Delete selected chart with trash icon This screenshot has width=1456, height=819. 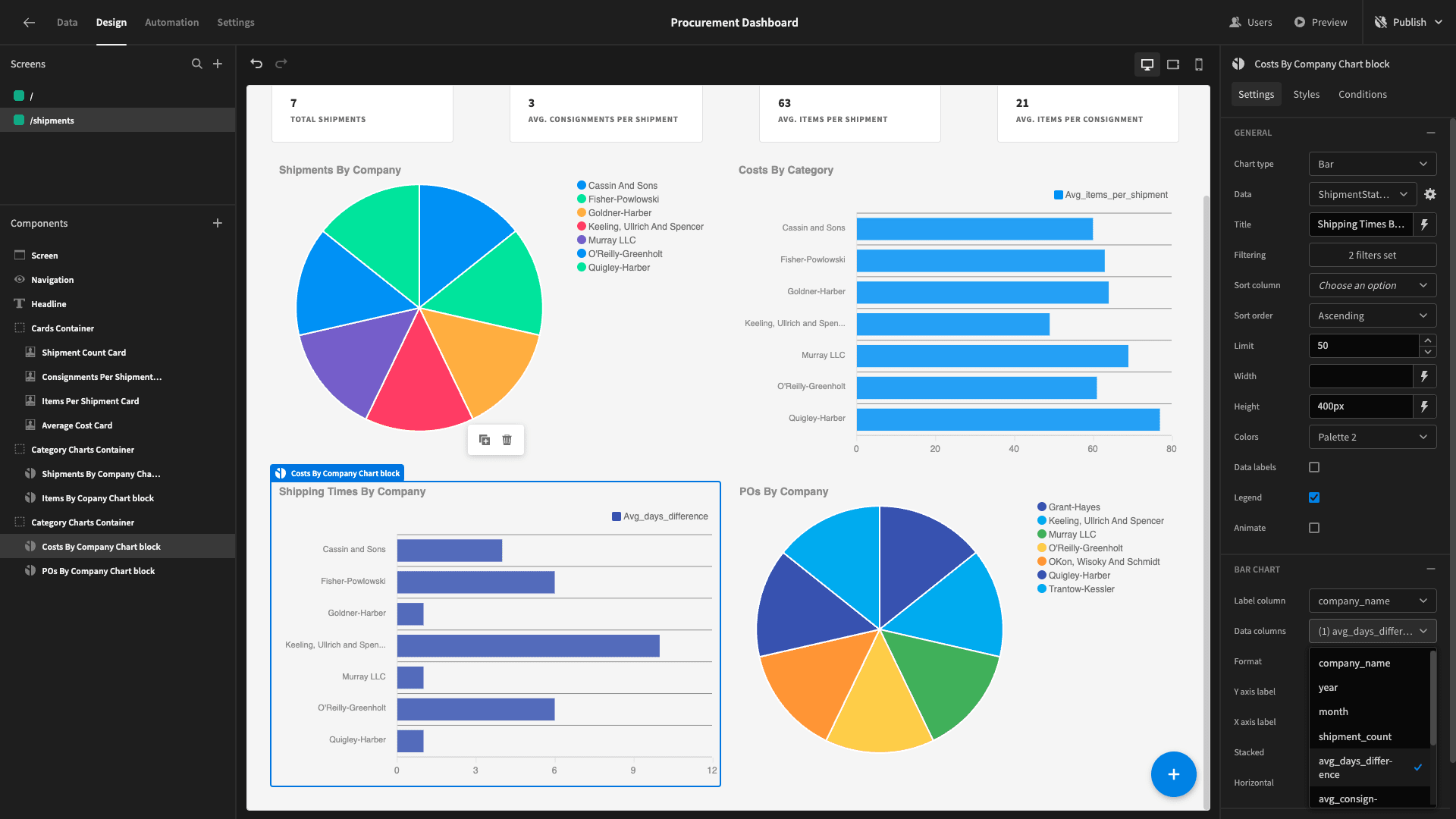click(507, 440)
